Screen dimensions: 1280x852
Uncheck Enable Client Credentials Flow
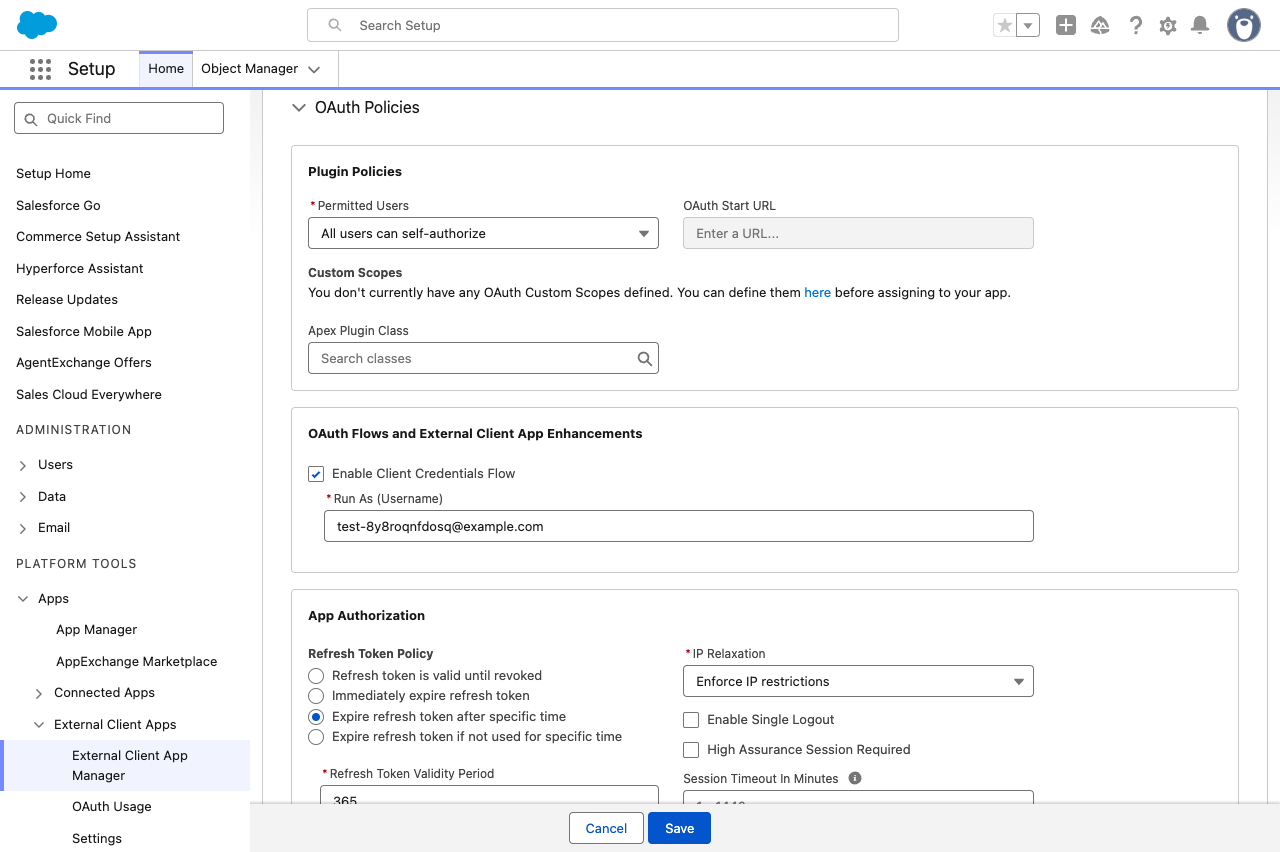point(316,474)
